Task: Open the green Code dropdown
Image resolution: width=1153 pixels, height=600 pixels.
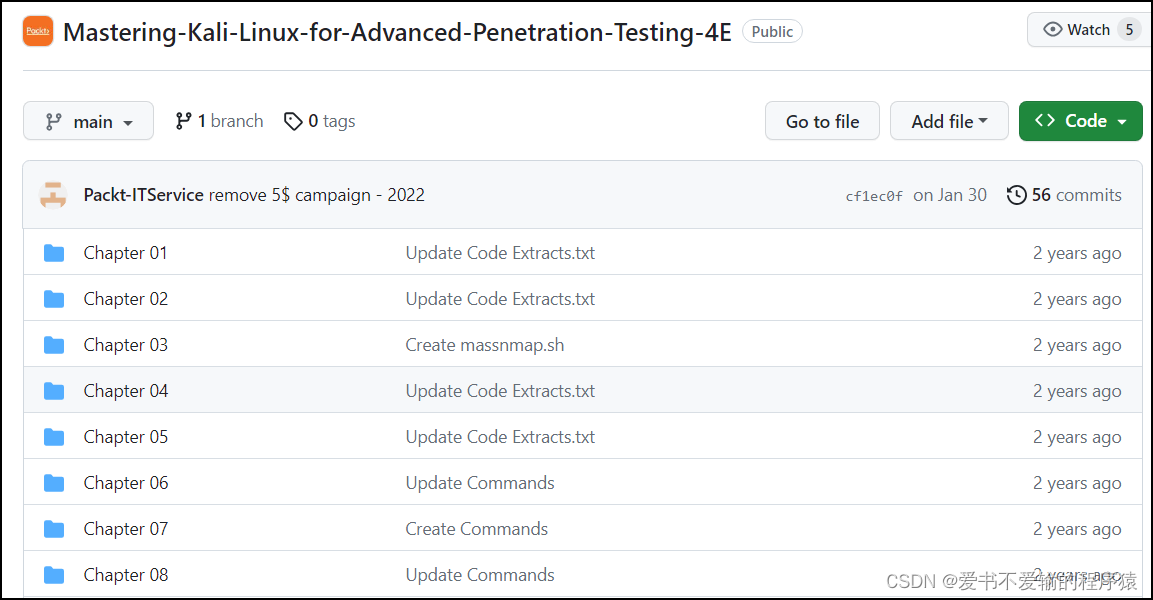Action: coord(1080,121)
